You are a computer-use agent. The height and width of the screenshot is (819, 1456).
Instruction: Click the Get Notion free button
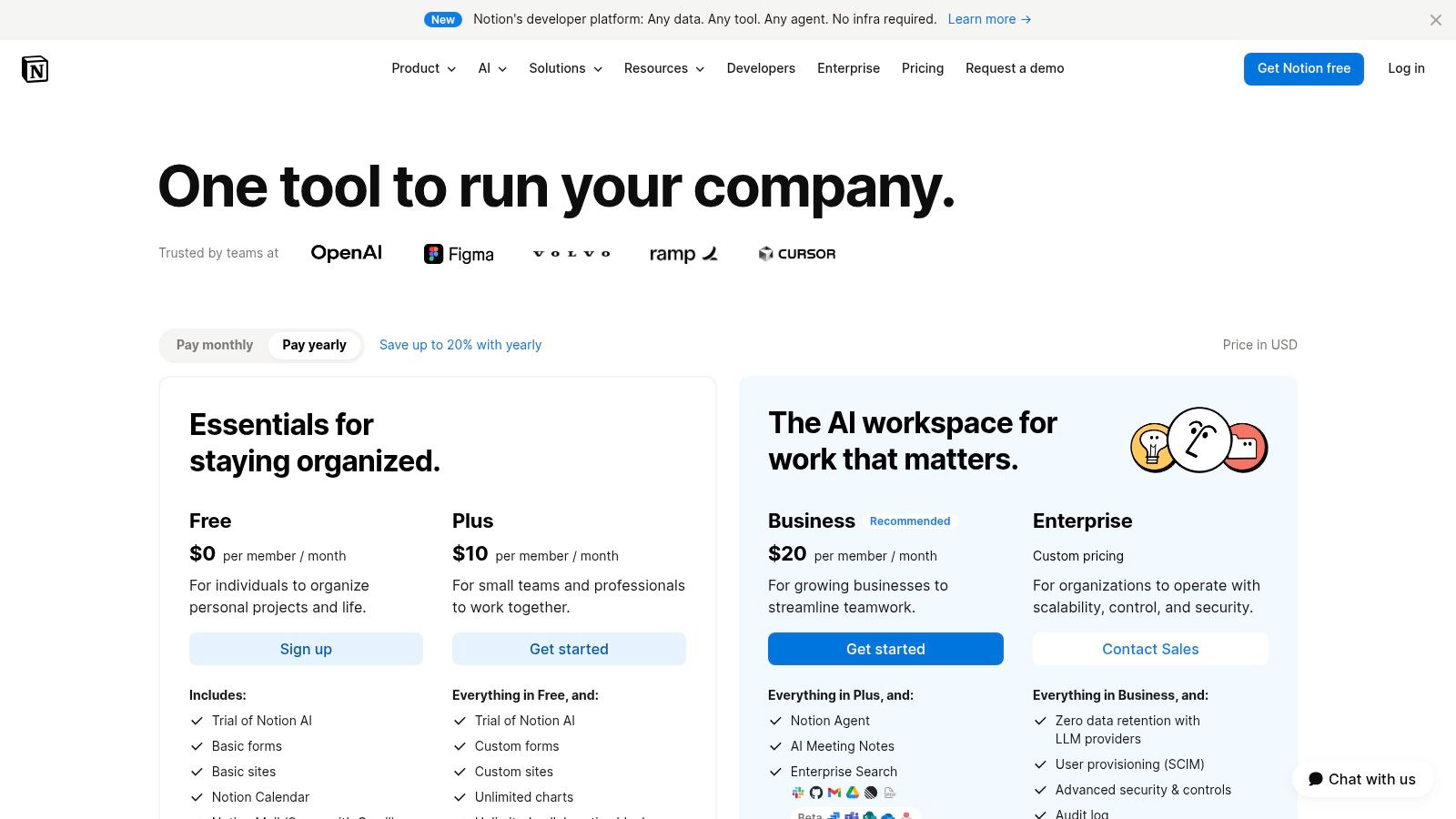pyautogui.click(x=1304, y=69)
